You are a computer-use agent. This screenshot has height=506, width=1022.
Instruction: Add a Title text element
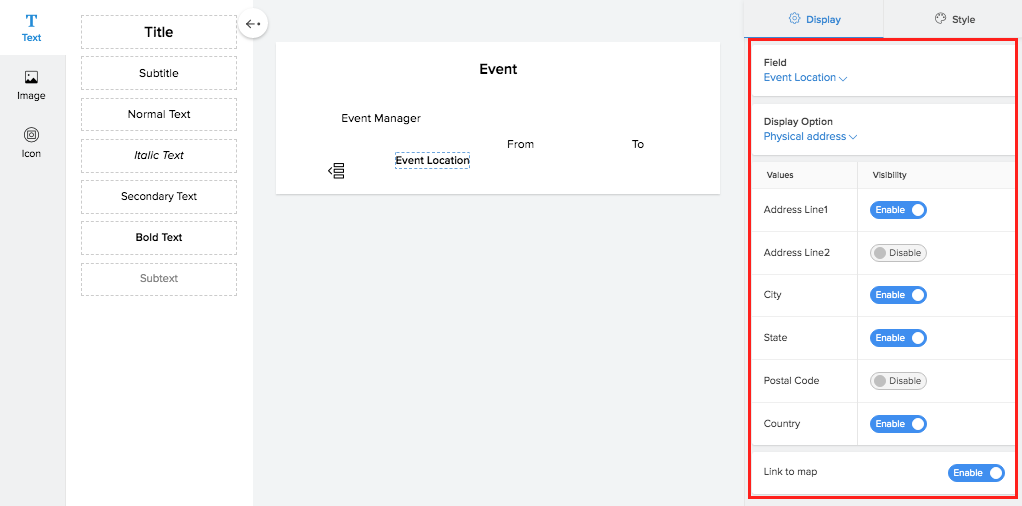click(159, 32)
